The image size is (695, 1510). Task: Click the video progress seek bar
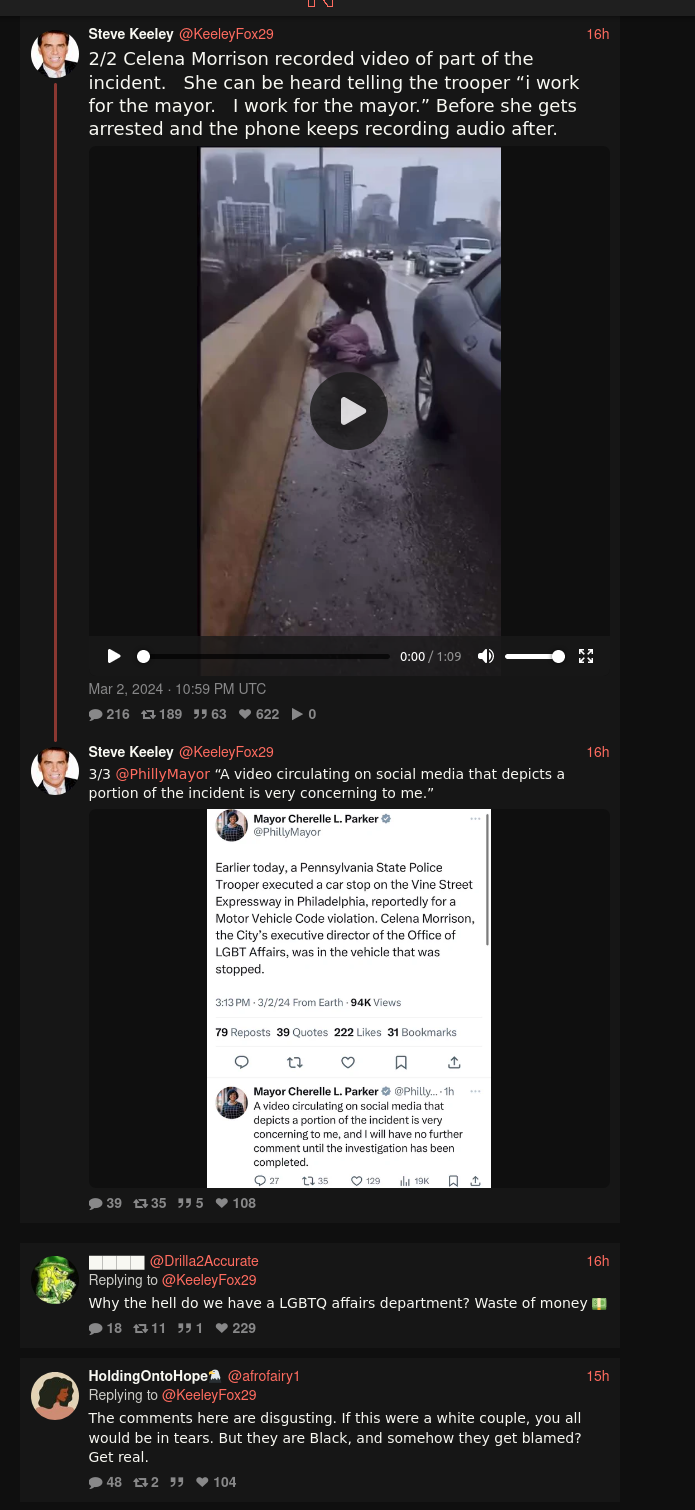[266, 656]
